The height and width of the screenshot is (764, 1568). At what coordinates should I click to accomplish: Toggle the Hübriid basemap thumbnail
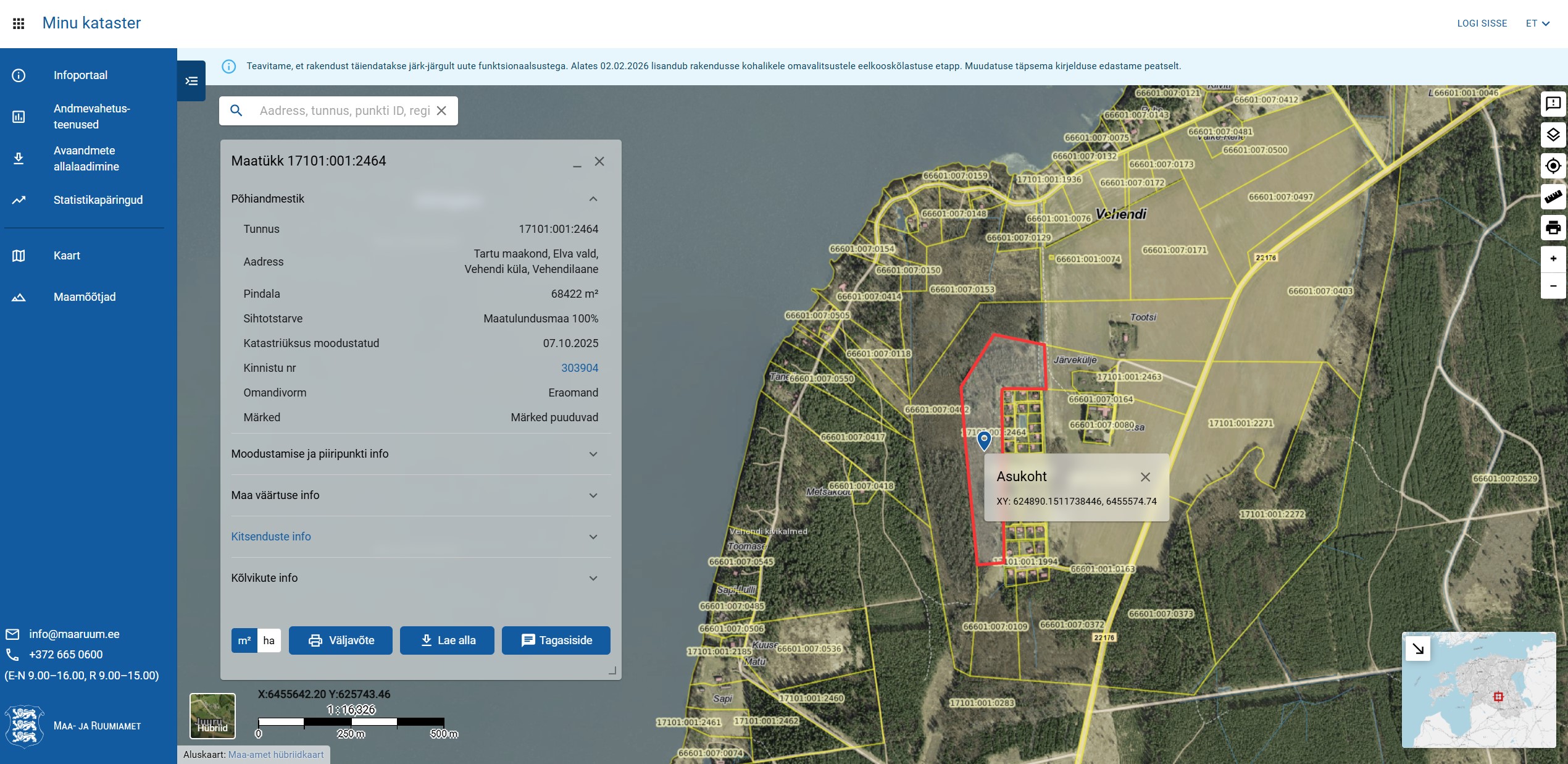[212, 716]
